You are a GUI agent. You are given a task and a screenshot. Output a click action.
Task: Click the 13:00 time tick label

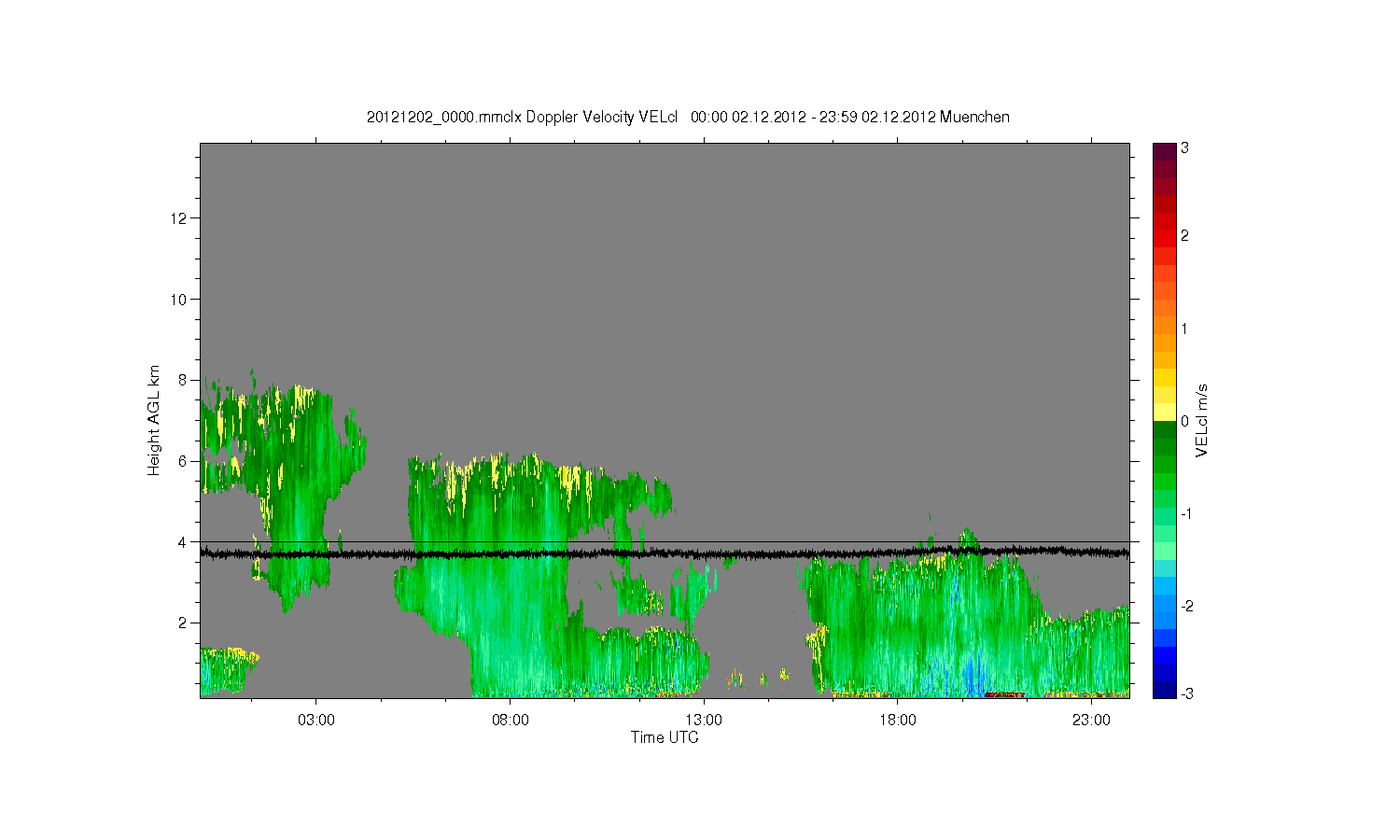(704, 721)
